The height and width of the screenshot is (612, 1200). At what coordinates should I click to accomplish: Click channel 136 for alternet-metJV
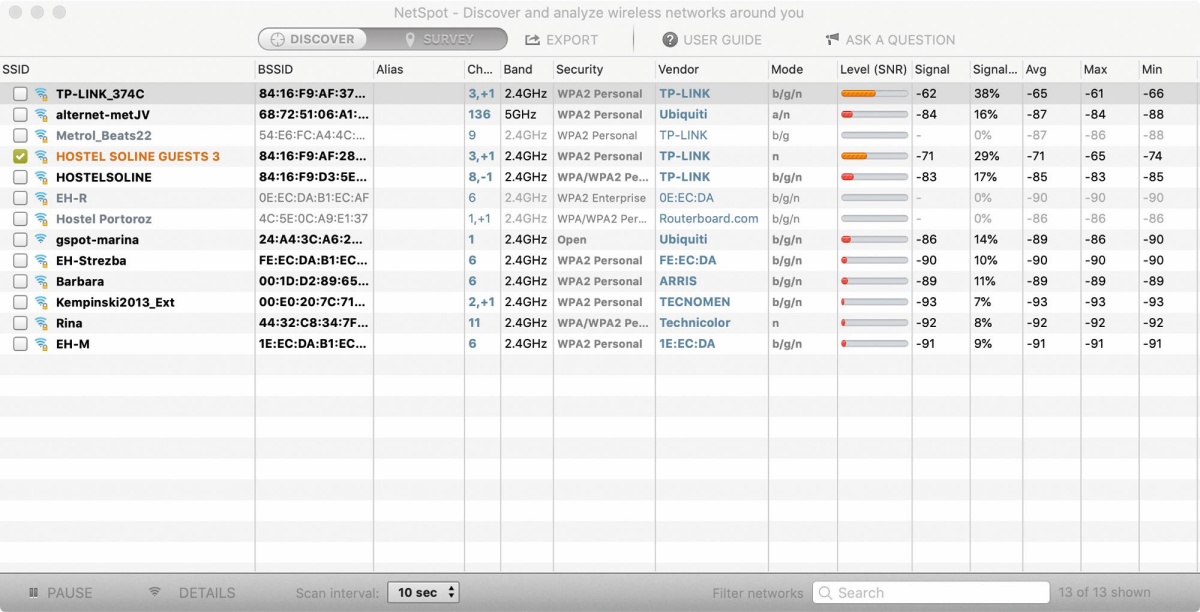click(x=479, y=115)
